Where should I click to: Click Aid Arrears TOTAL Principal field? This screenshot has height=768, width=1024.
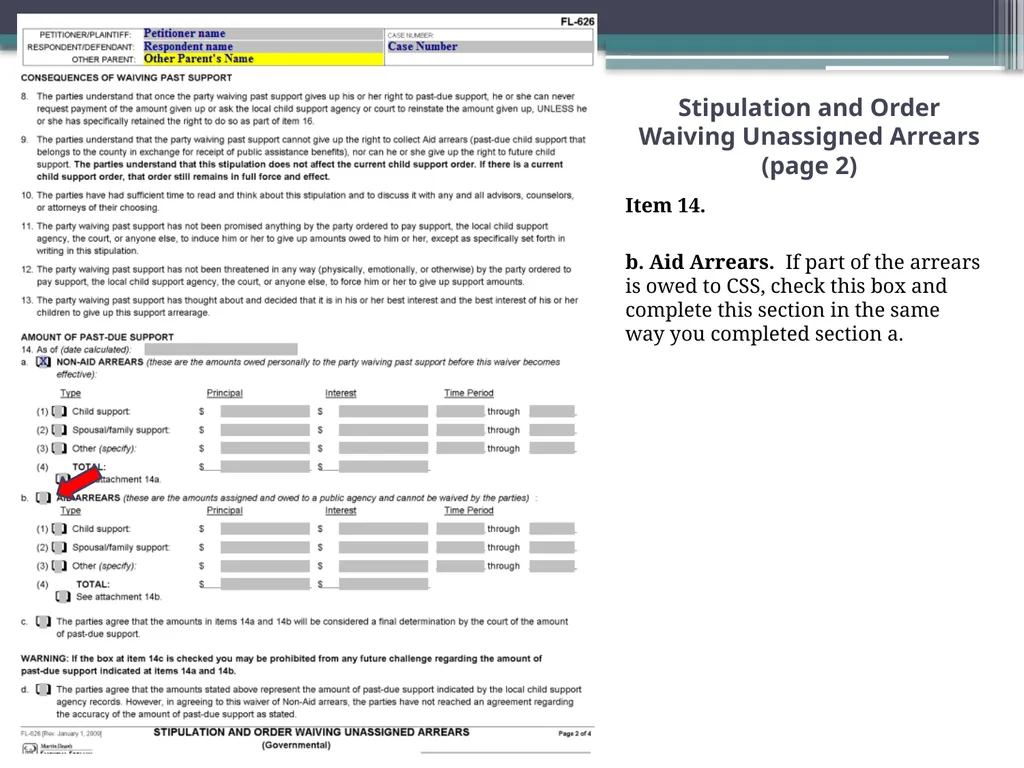(x=265, y=584)
